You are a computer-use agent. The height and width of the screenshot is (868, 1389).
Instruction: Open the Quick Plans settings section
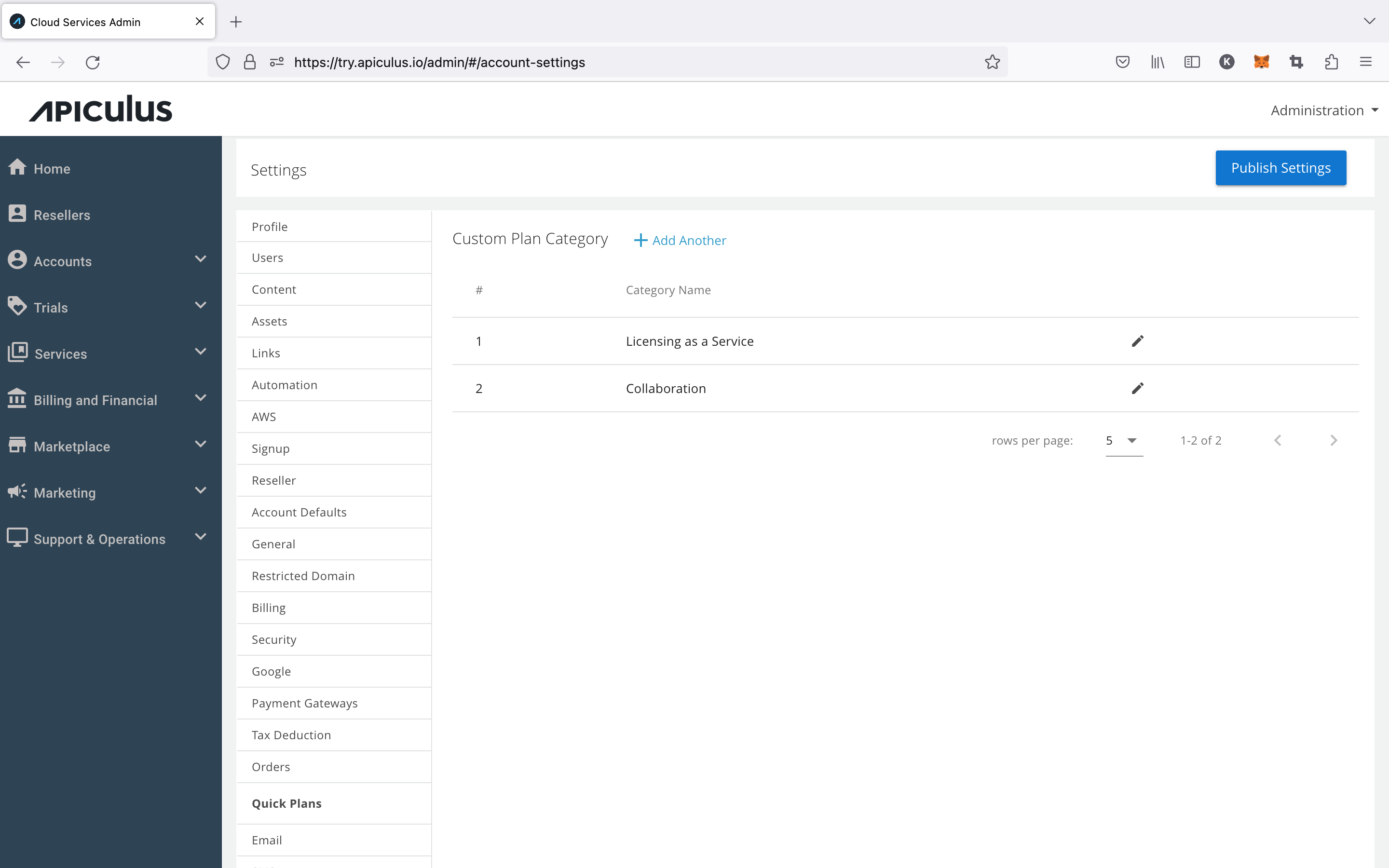tap(286, 803)
